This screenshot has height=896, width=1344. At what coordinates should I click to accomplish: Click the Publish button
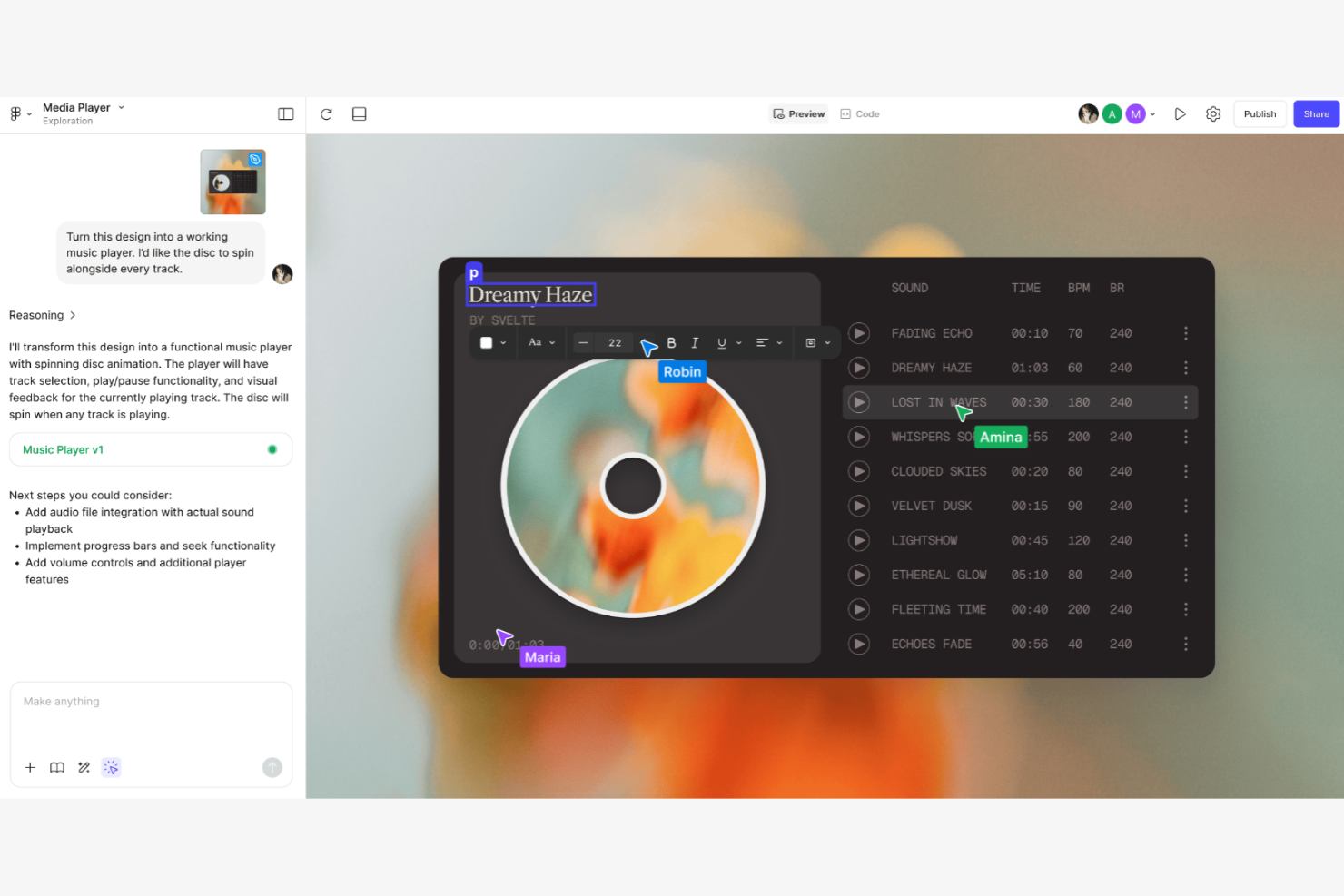point(1260,113)
